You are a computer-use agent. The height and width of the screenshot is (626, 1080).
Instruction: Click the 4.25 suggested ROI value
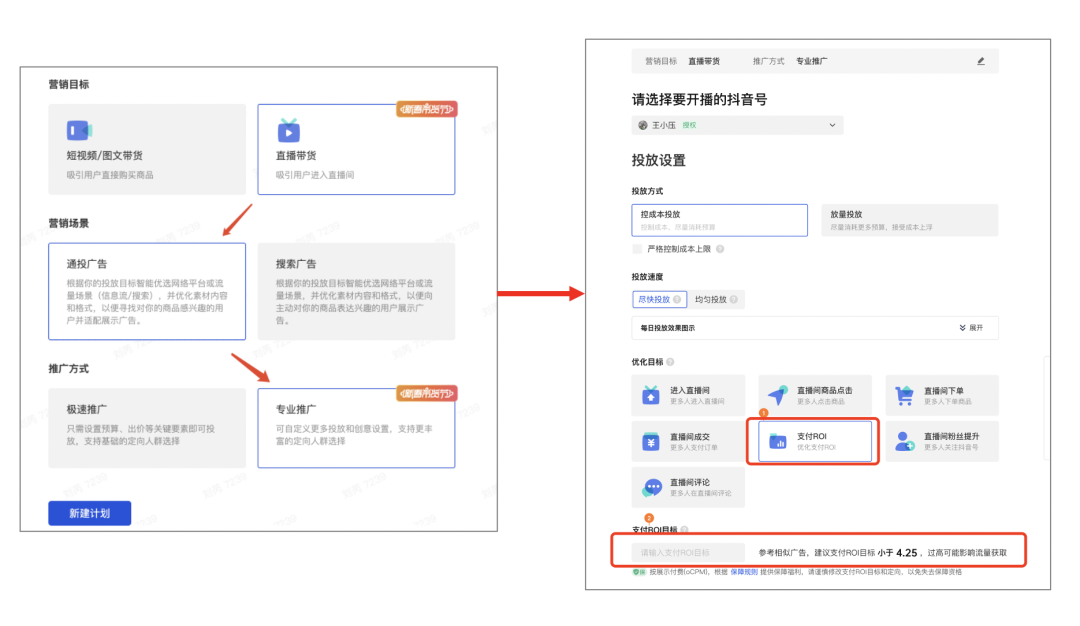[x=906, y=553]
